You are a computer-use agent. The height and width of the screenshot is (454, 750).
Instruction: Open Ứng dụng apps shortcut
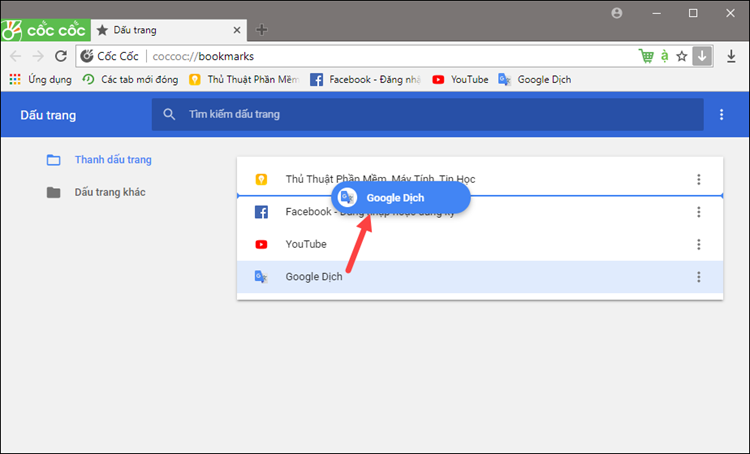[40, 79]
